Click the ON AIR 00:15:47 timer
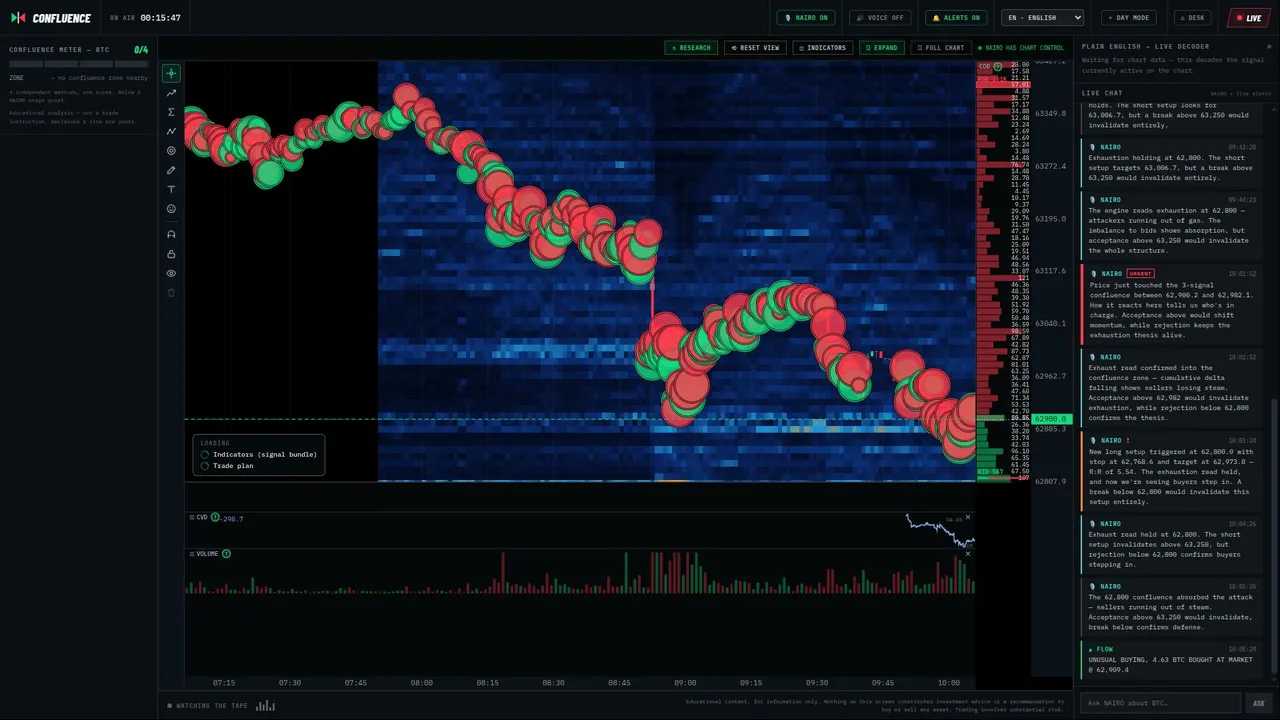 (145, 18)
